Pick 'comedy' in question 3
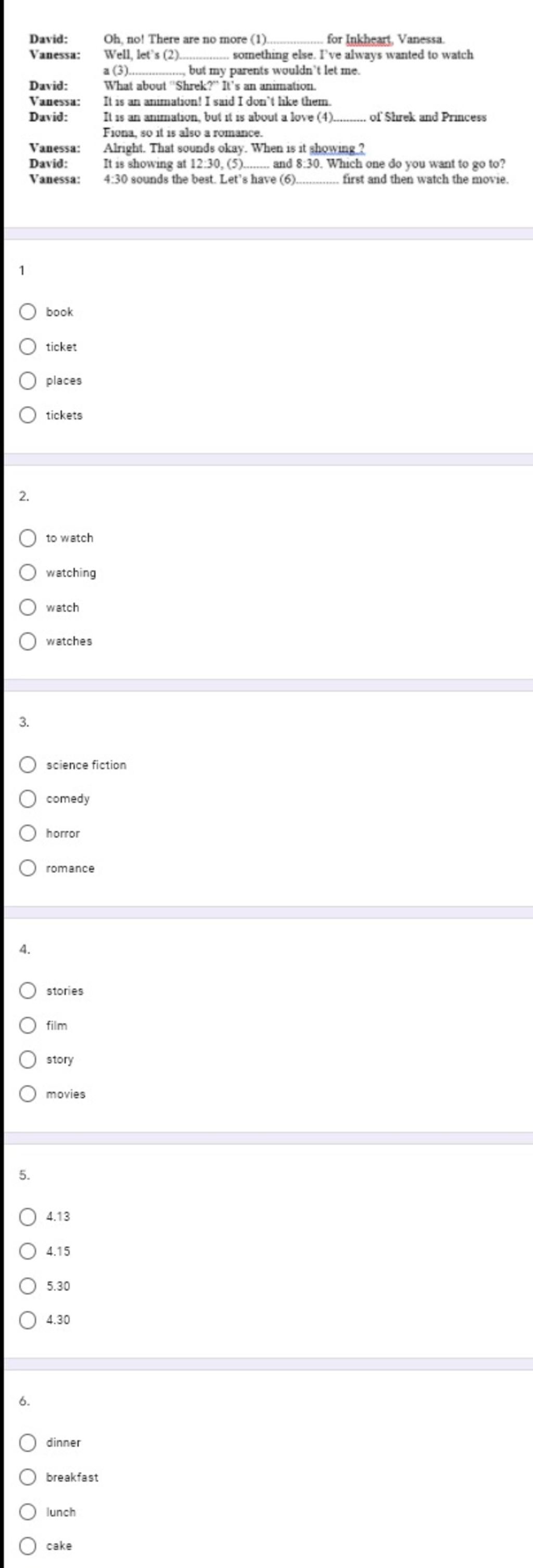The height and width of the screenshot is (1568, 533). 28,799
